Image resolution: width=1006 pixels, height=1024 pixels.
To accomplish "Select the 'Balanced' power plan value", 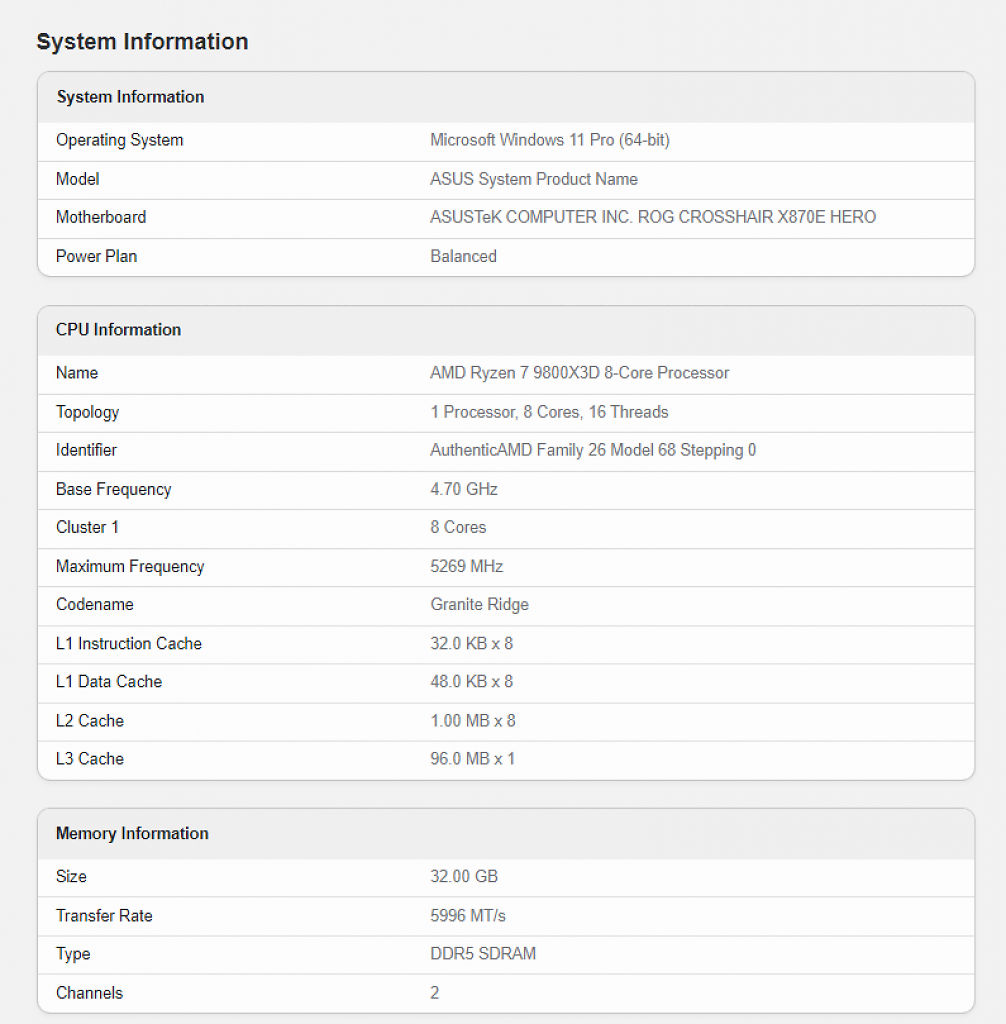I will (463, 256).
